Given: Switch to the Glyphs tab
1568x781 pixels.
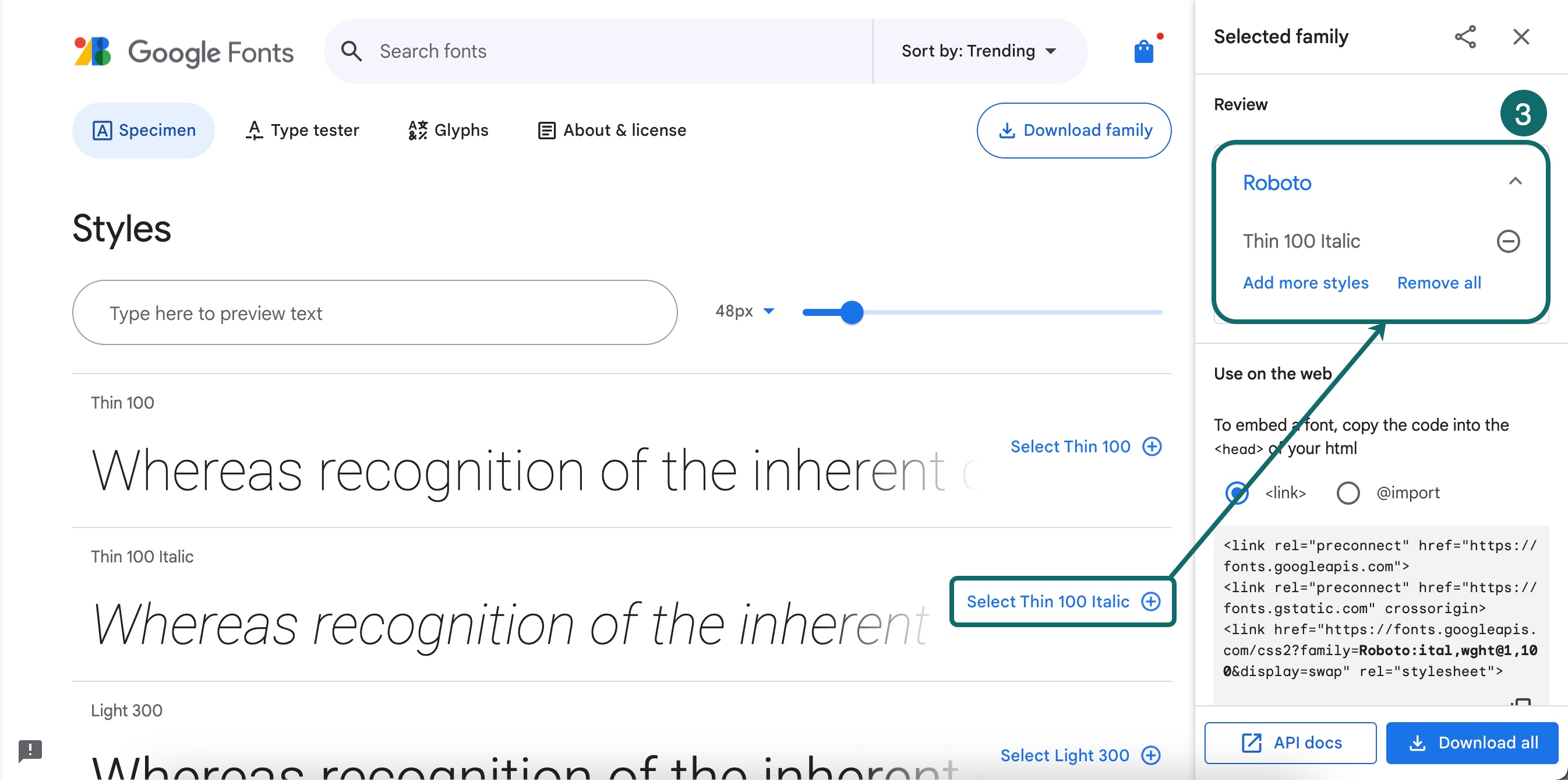Looking at the screenshot, I should click(x=448, y=130).
